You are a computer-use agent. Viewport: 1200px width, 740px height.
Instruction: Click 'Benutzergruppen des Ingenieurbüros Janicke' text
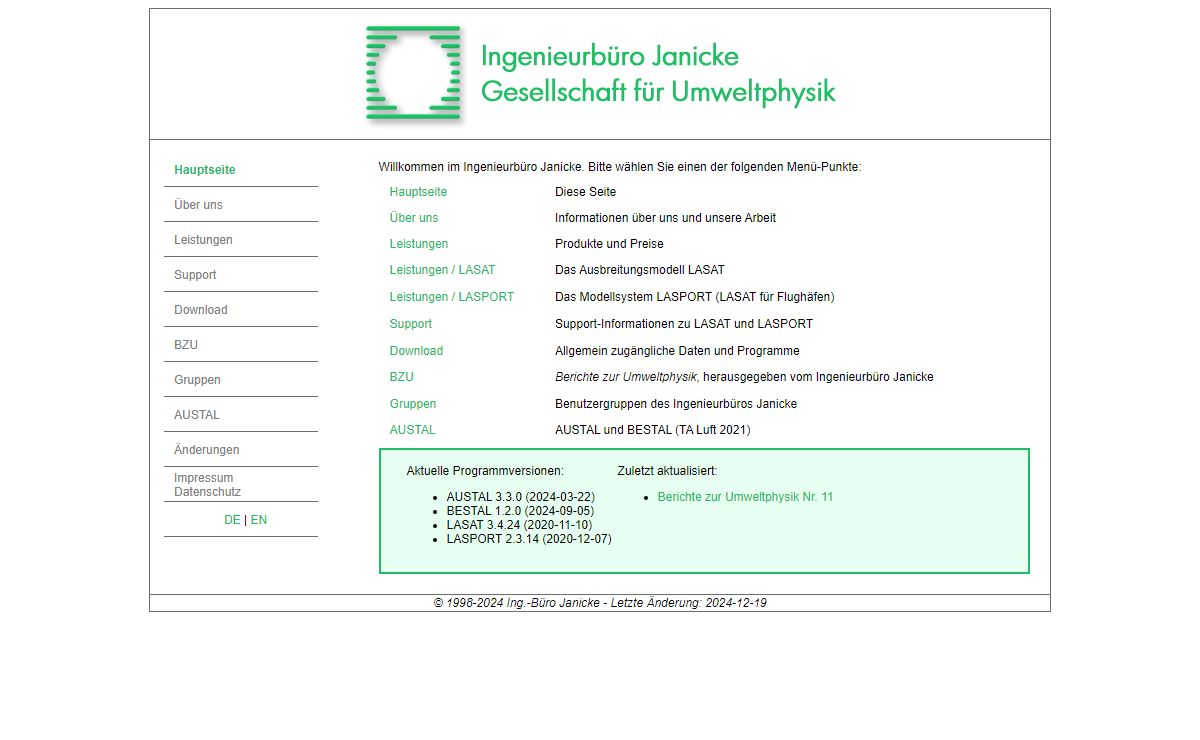pyautogui.click(x=675, y=404)
